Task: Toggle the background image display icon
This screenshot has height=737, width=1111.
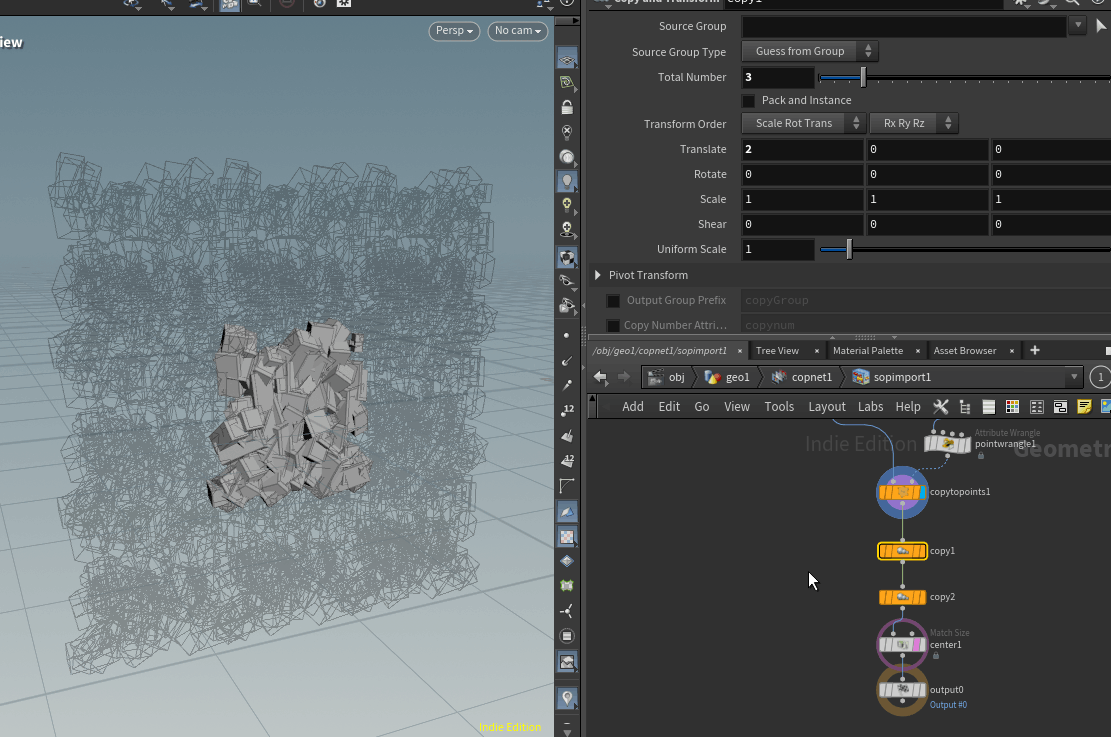Action: pos(567,662)
